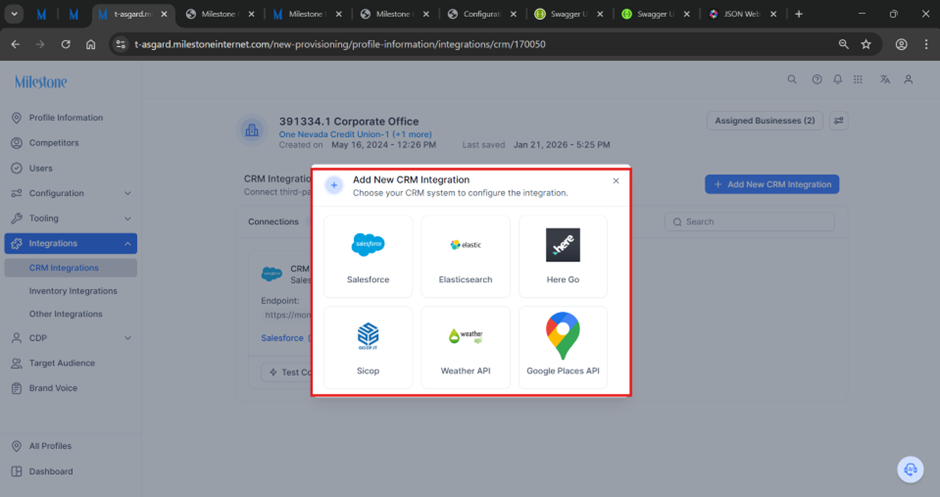The width and height of the screenshot is (940, 497).
Task: Close the t-asgard browser tab
Action: 164,14
